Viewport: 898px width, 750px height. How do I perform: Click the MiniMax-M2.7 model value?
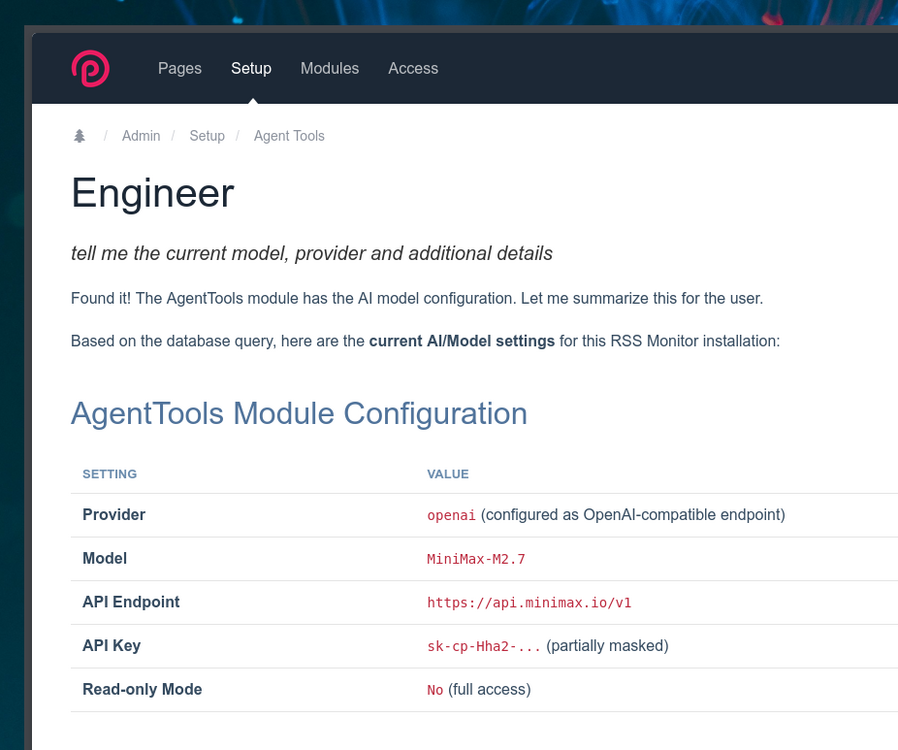coord(476,559)
